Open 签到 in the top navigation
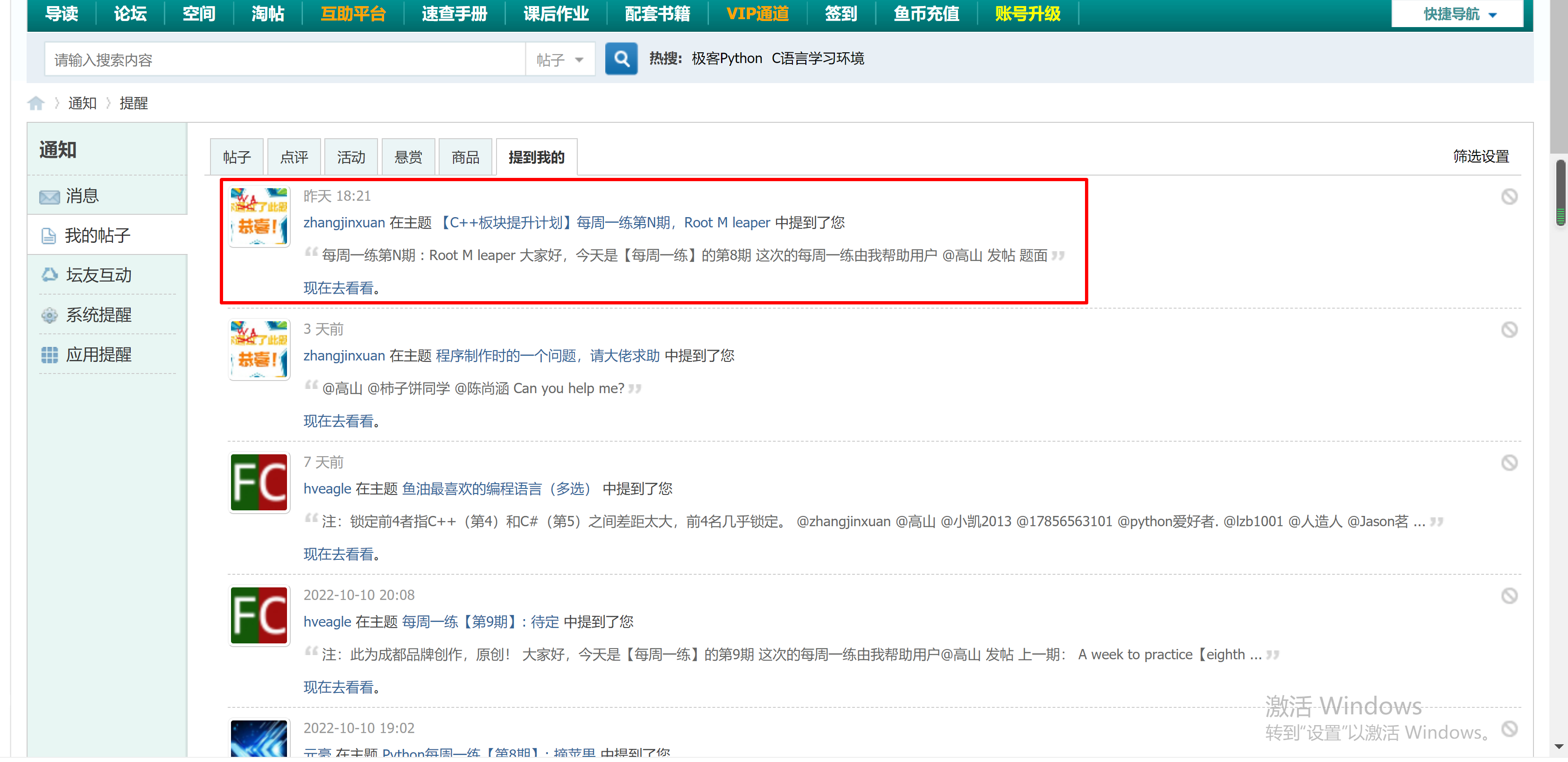Viewport: 1568px width, 762px height. click(840, 14)
